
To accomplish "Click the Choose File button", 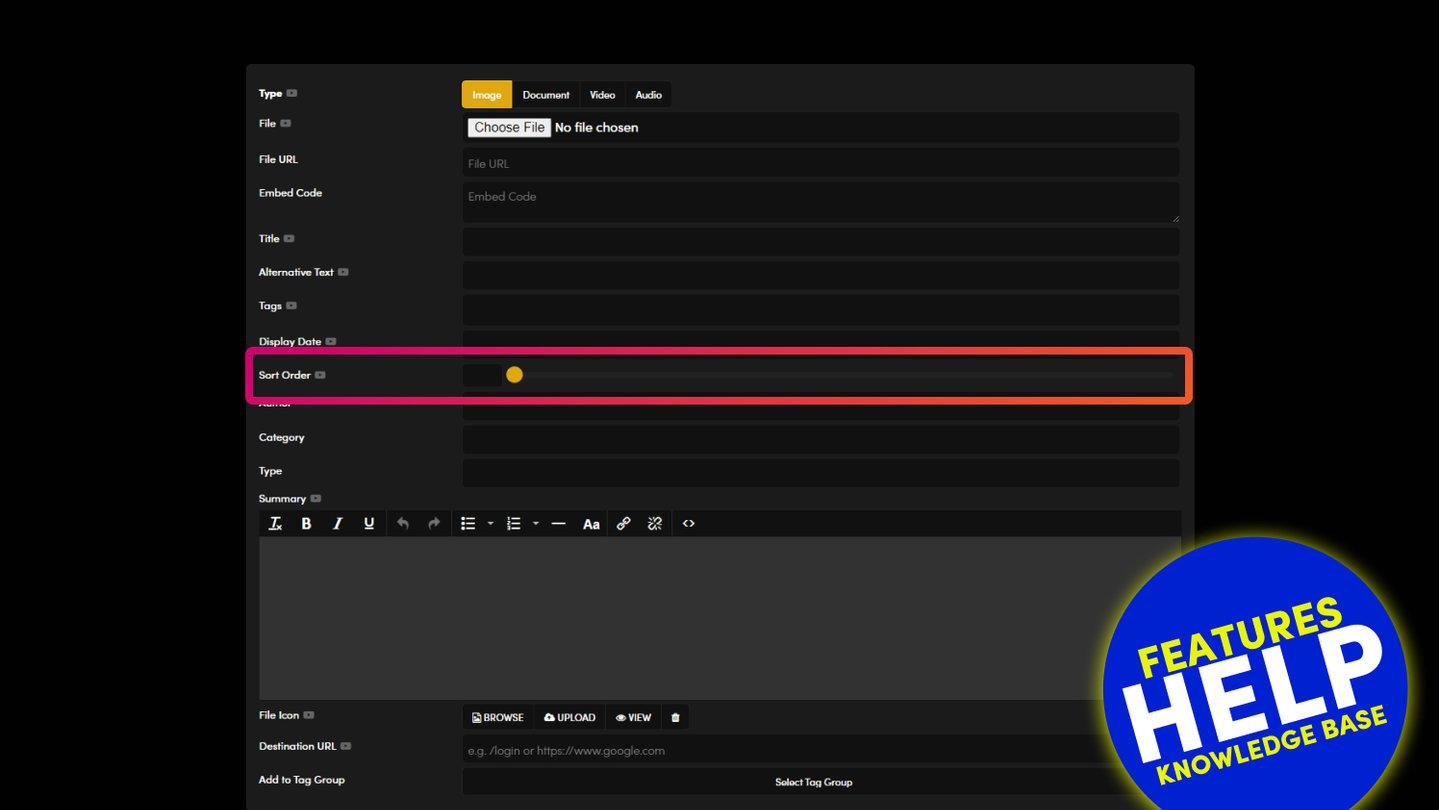I will pos(509,128).
